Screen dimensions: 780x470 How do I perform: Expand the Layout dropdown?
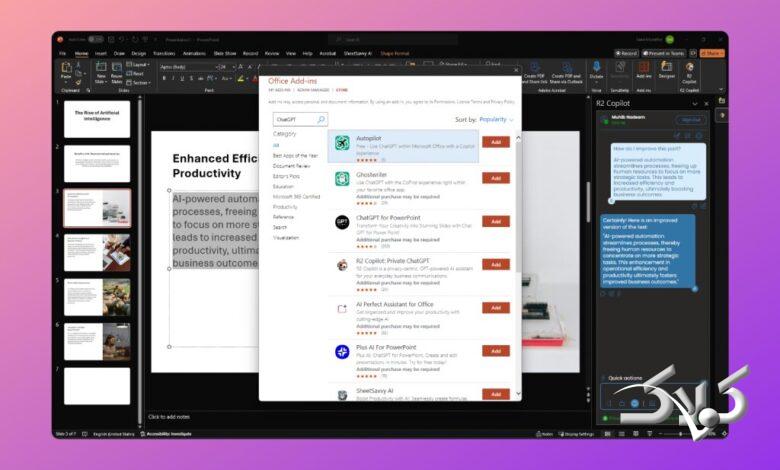(x=137, y=65)
